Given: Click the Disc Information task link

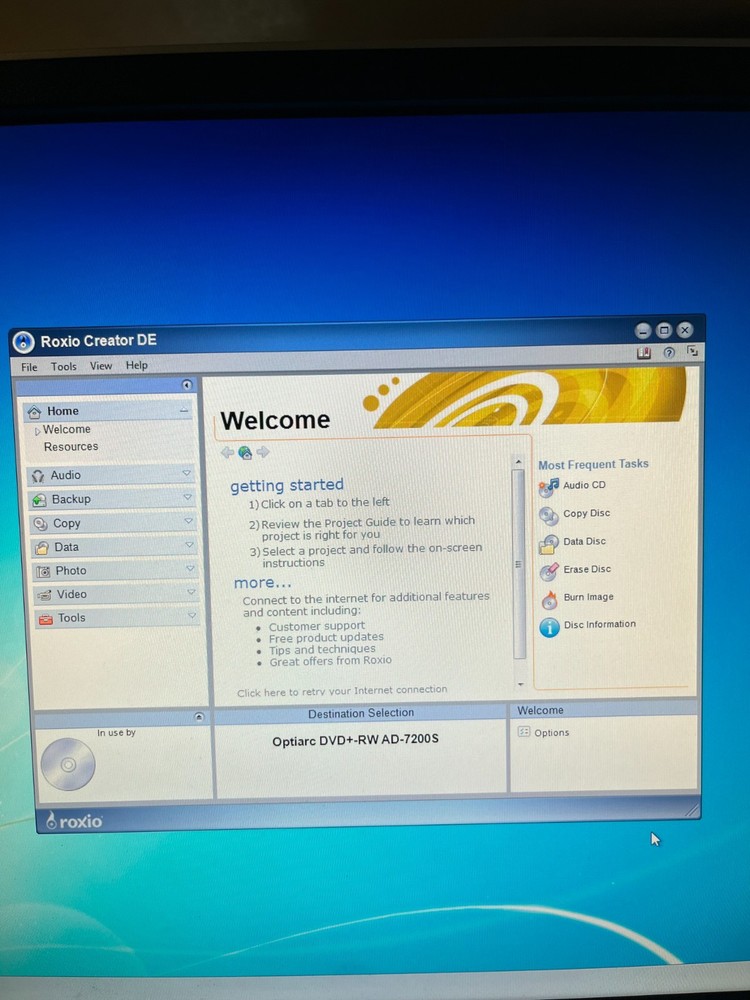Looking at the screenshot, I should 600,624.
